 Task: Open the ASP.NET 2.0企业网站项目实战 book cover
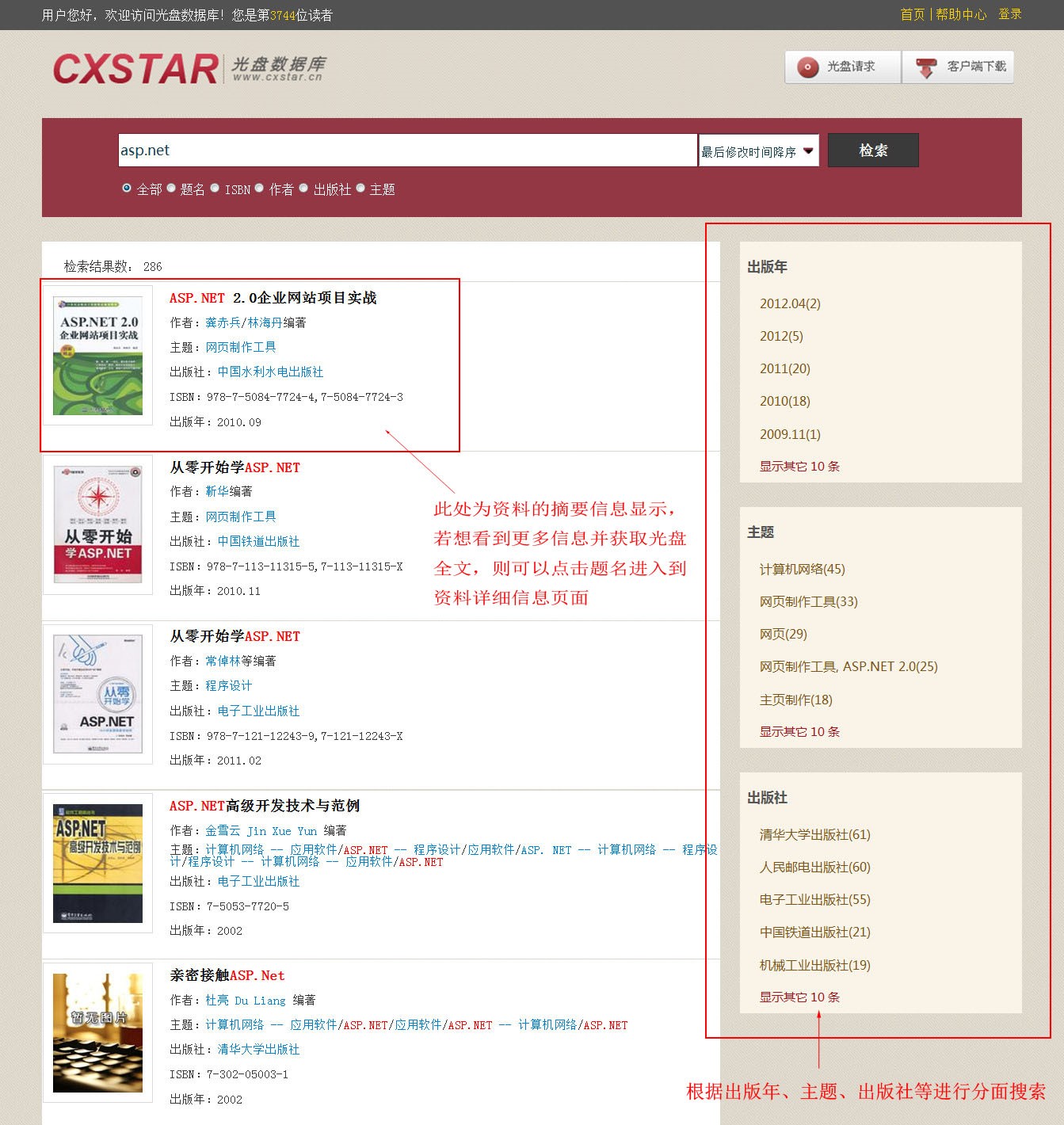[97, 356]
